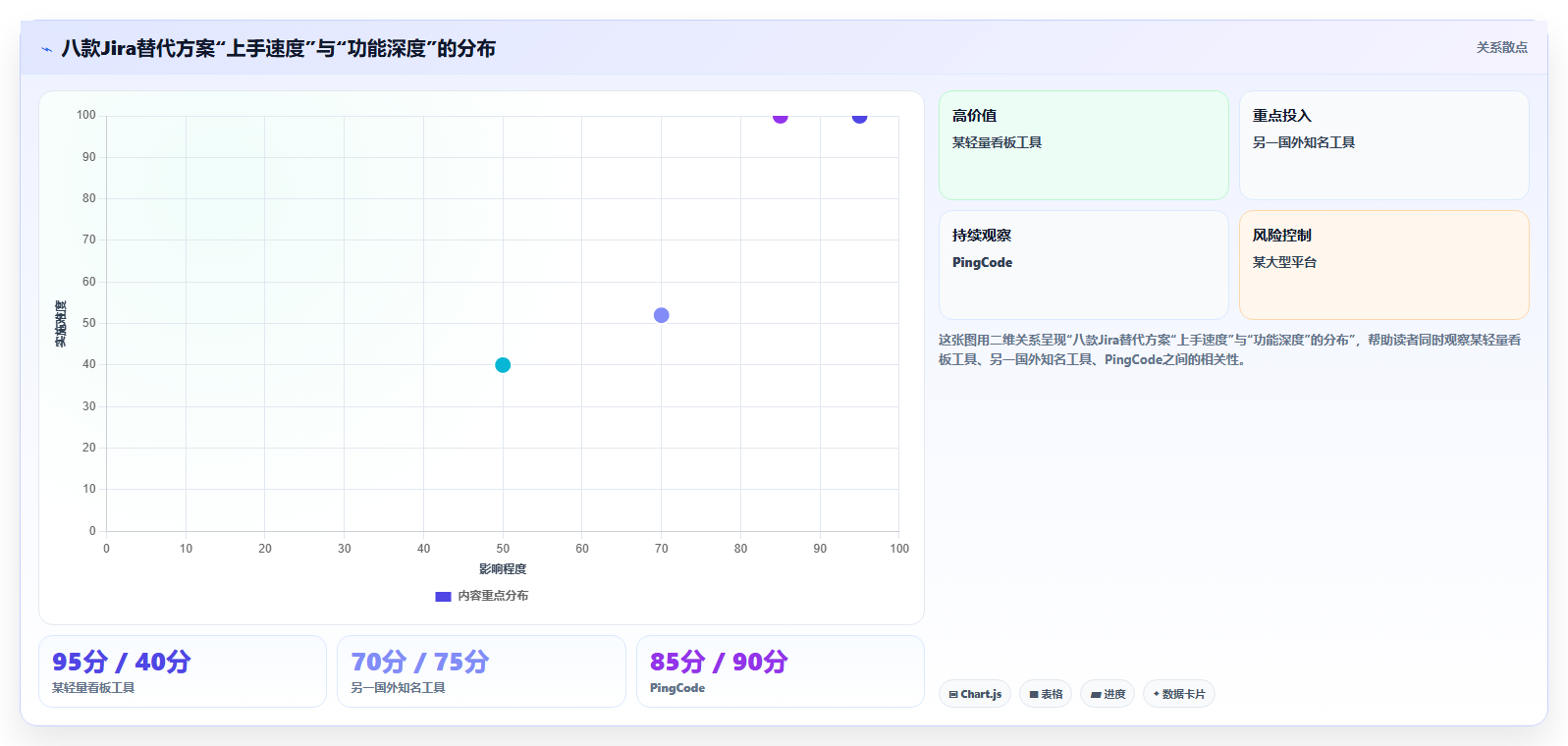Click 某大型平台 in the 风险控制 card
The width and height of the screenshot is (1568, 746).
pos(1284,262)
